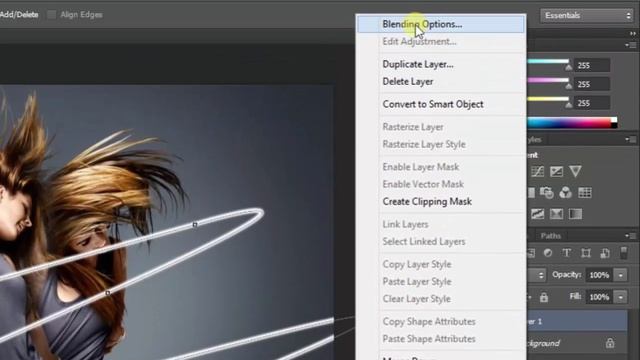Select Create Clipping Mask
This screenshot has height=360, width=640.
pos(441,201)
